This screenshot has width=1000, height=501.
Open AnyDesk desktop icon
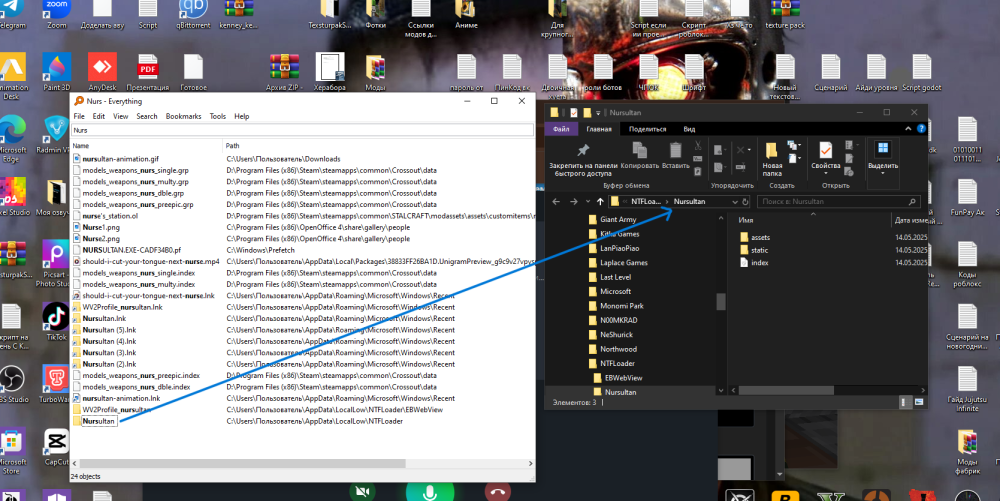point(102,67)
